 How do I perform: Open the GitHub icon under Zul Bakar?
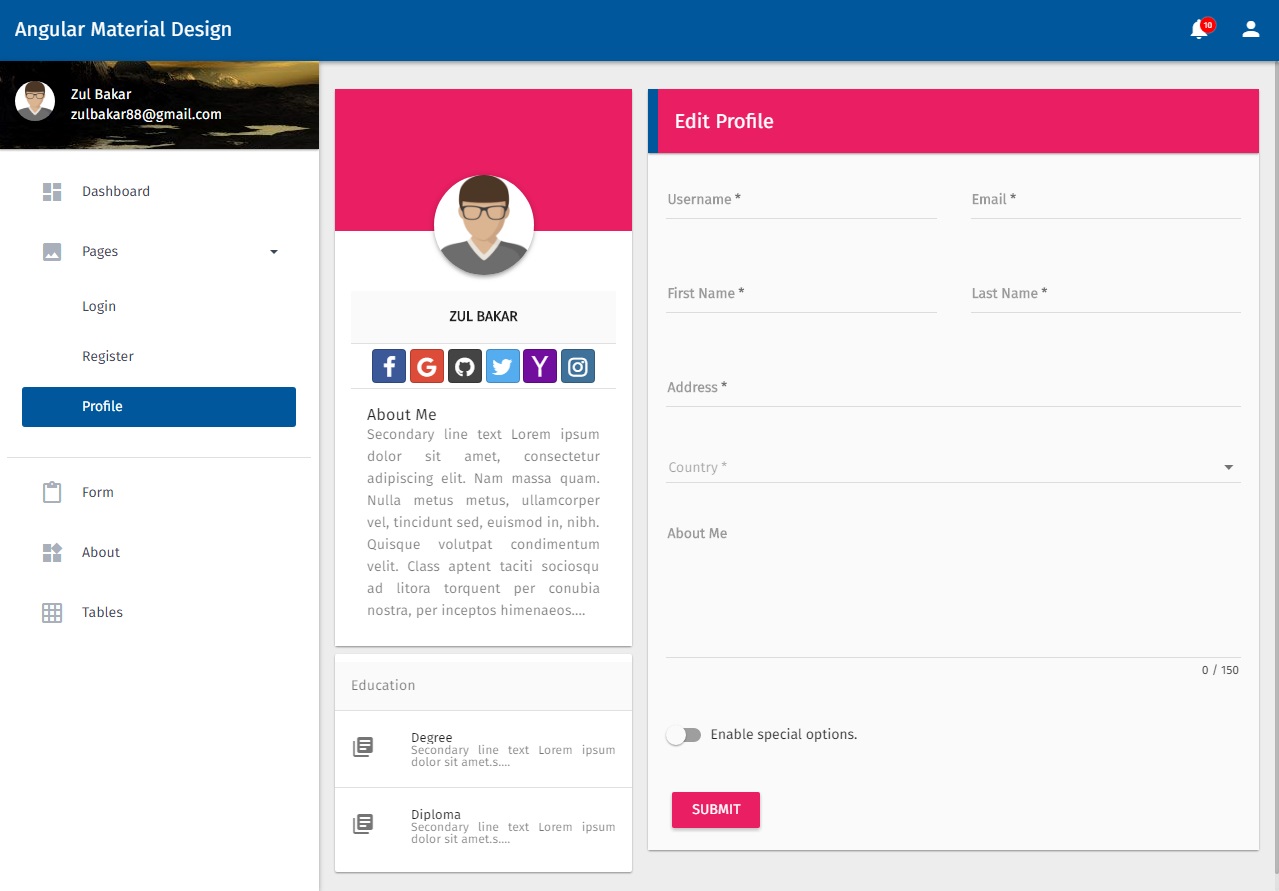click(465, 366)
